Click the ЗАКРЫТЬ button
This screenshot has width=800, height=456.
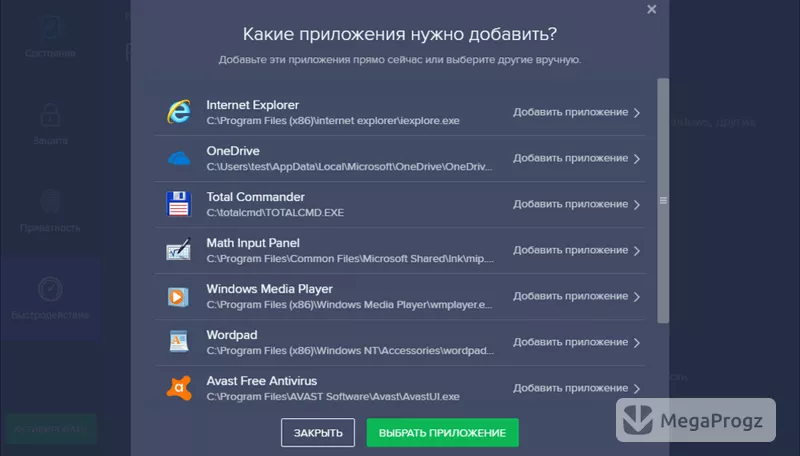[x=318, y=433]
